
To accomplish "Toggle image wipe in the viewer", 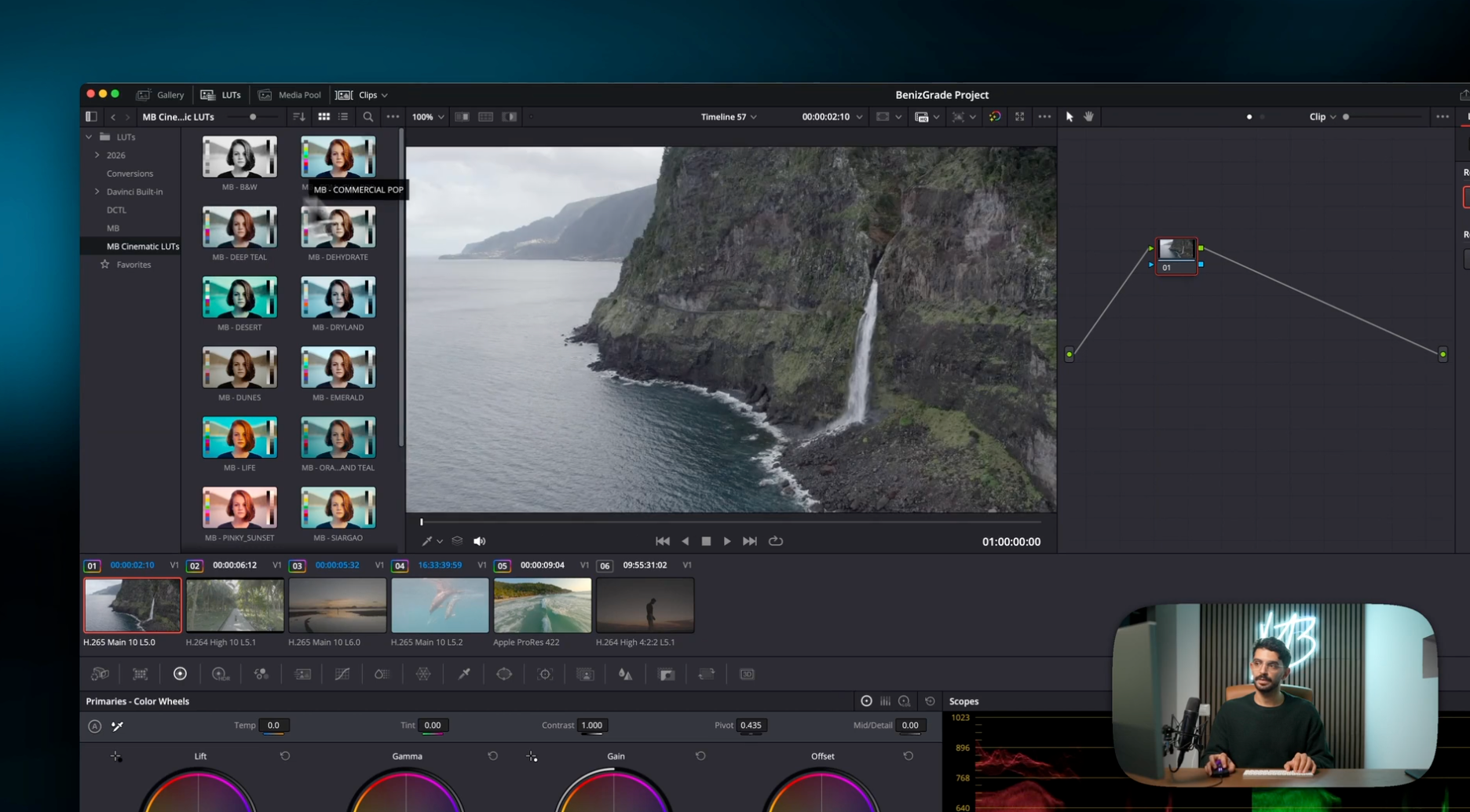I will [463, 117].
